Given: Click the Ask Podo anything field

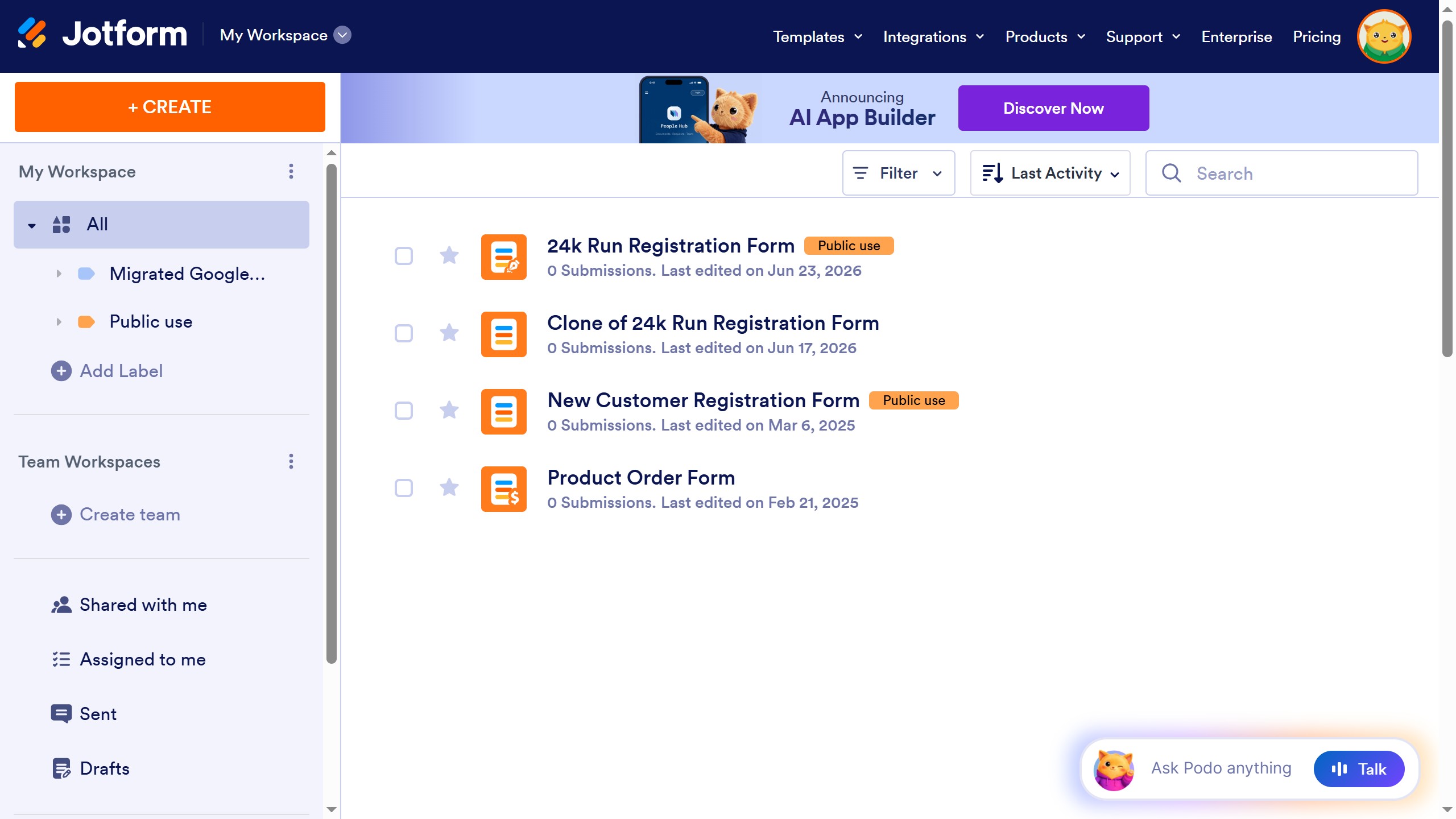Looking at the screenshot, I should (x=1221, y=768).
